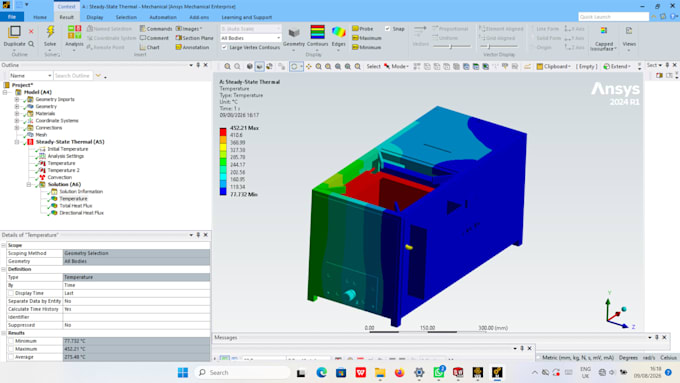
Task: Toggle the Maximum result checkbox
Action: [11, 349]
